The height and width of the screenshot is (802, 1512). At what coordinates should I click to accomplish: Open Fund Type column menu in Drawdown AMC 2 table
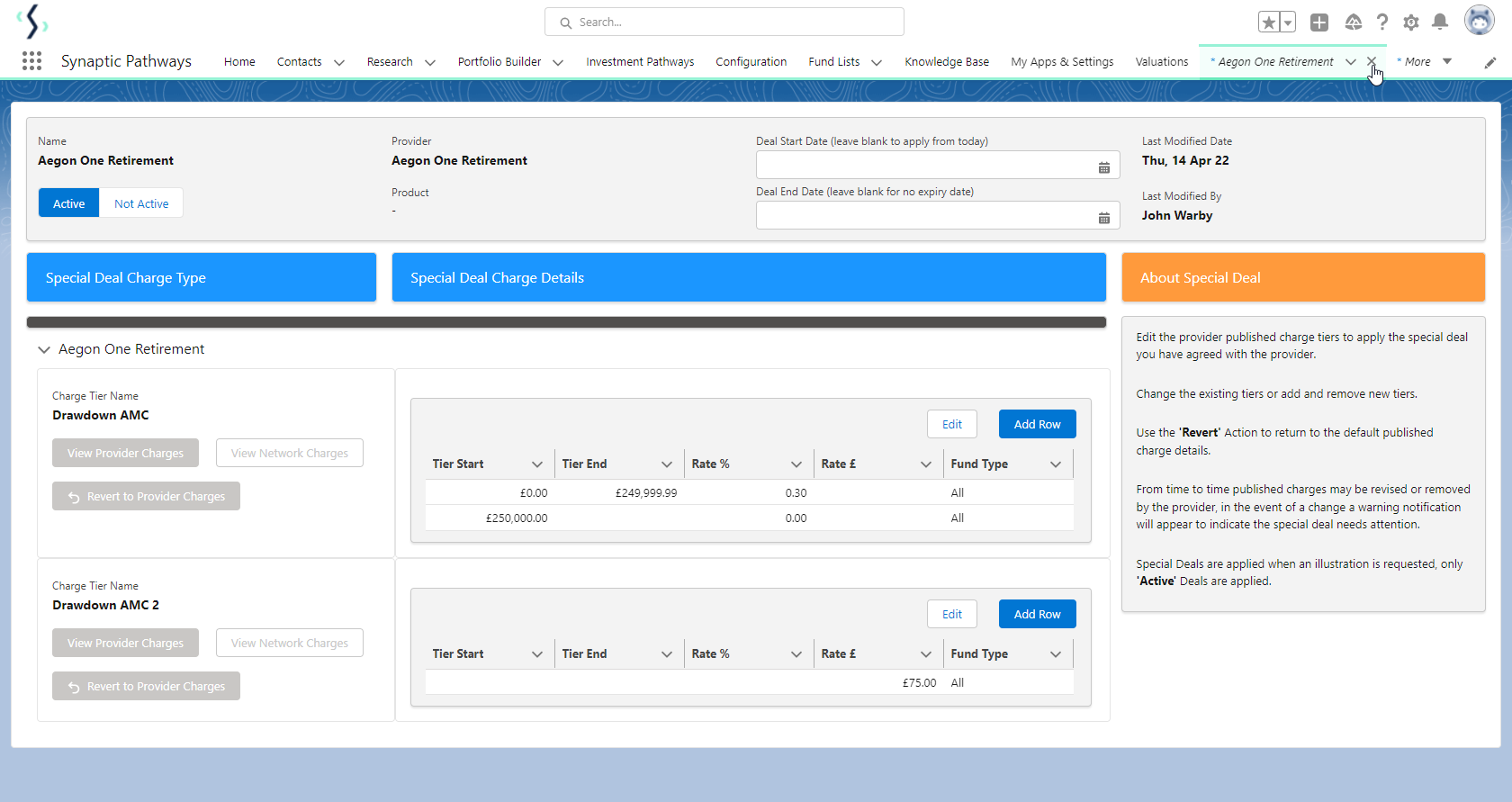tap(1056, 654)
